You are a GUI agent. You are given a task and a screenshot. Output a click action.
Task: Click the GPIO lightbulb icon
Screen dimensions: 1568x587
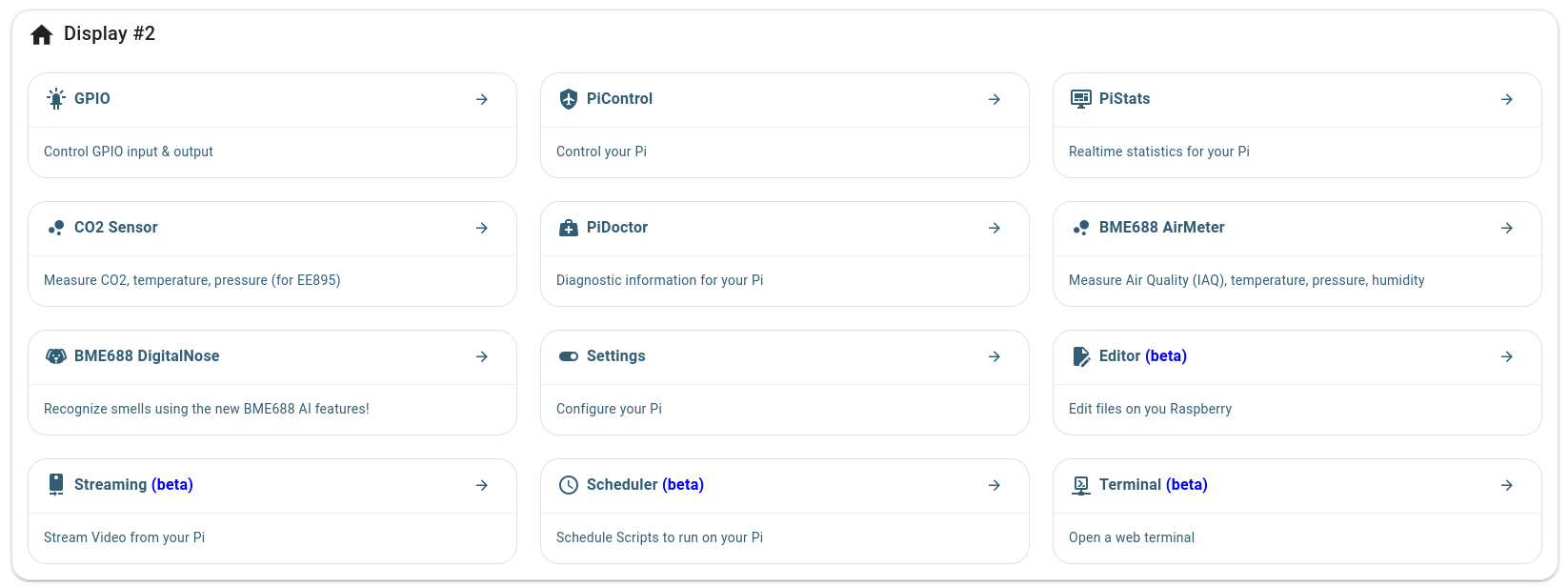pos(55,98)
